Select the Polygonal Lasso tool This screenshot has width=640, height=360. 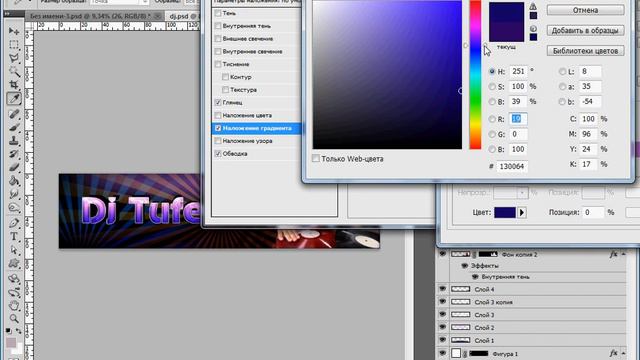pos(13,58)
